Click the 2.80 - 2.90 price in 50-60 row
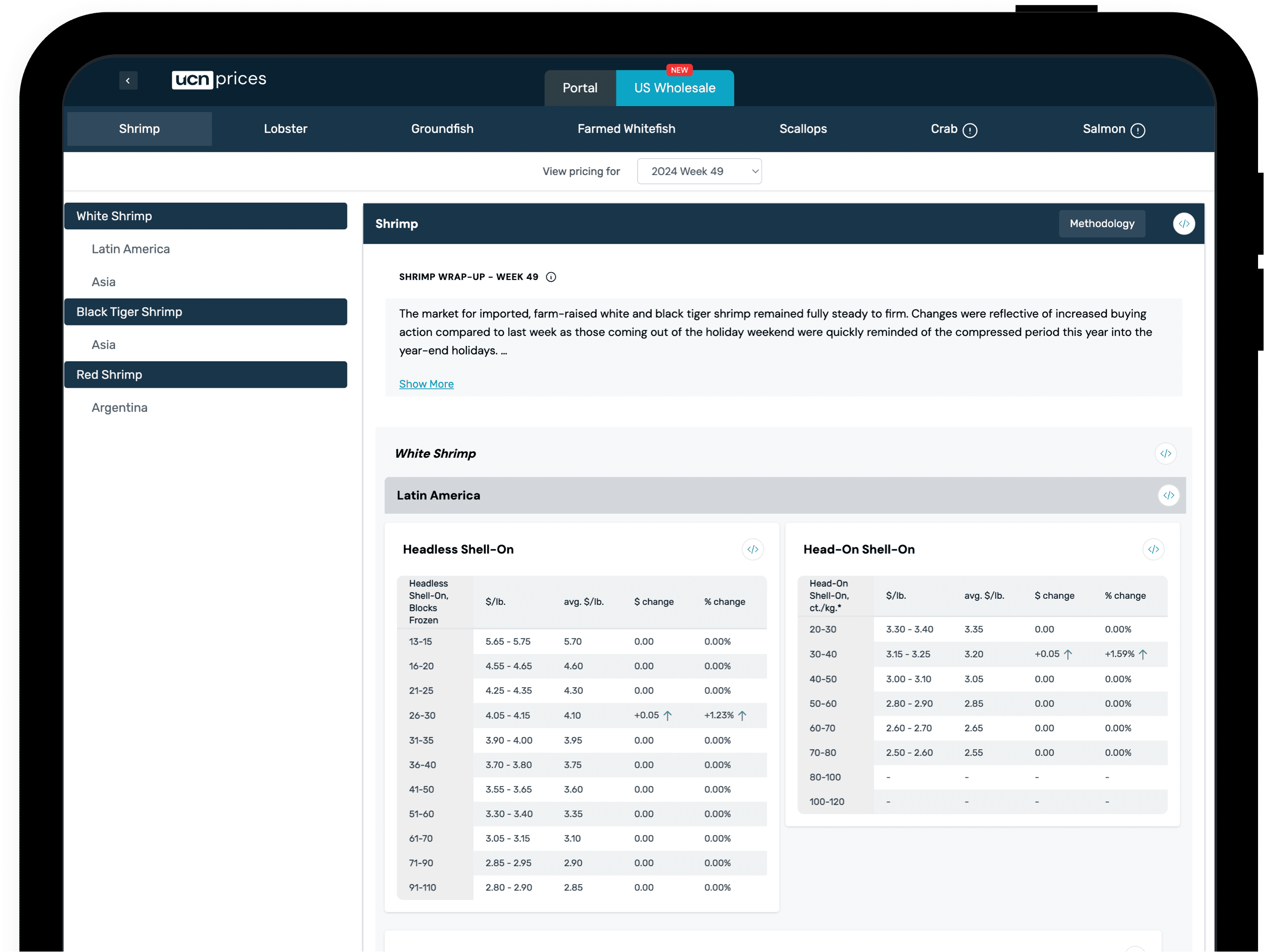This screenshot has height=952, width=1264. [908, 704]
